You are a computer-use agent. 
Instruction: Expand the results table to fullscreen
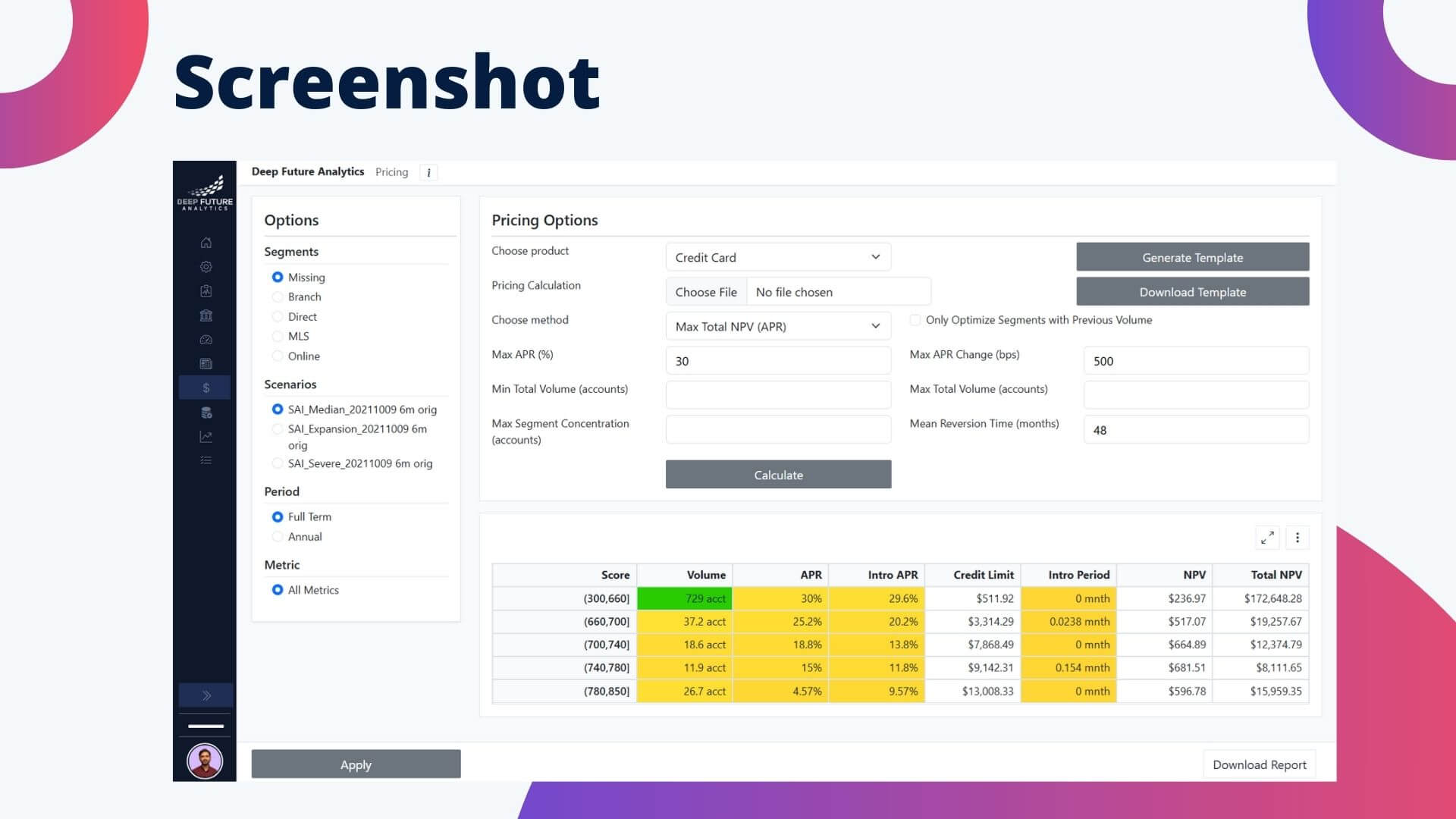click(1267, 538)
